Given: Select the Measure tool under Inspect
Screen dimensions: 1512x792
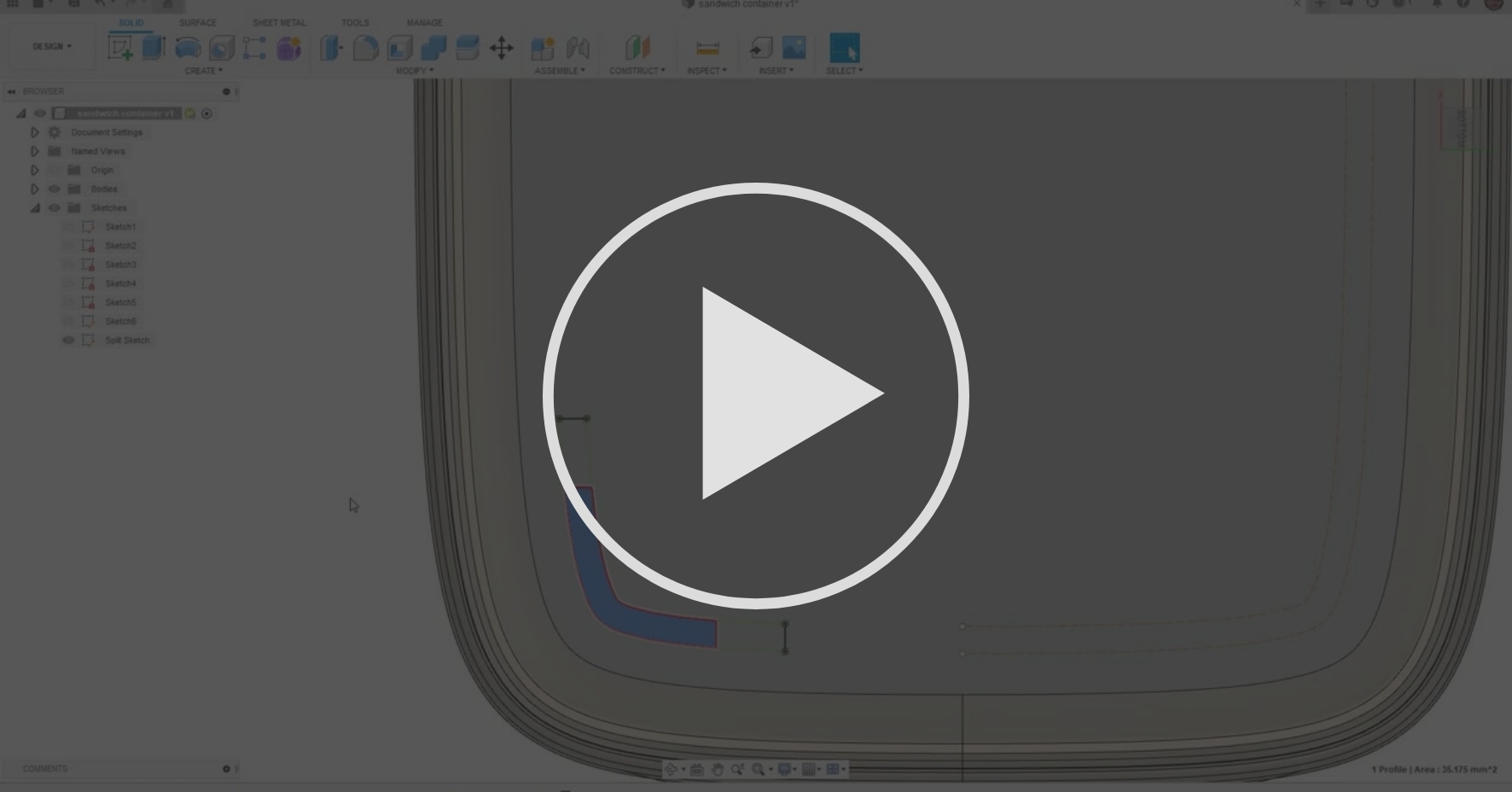Looking at the screenshot, I should point(706,49).
